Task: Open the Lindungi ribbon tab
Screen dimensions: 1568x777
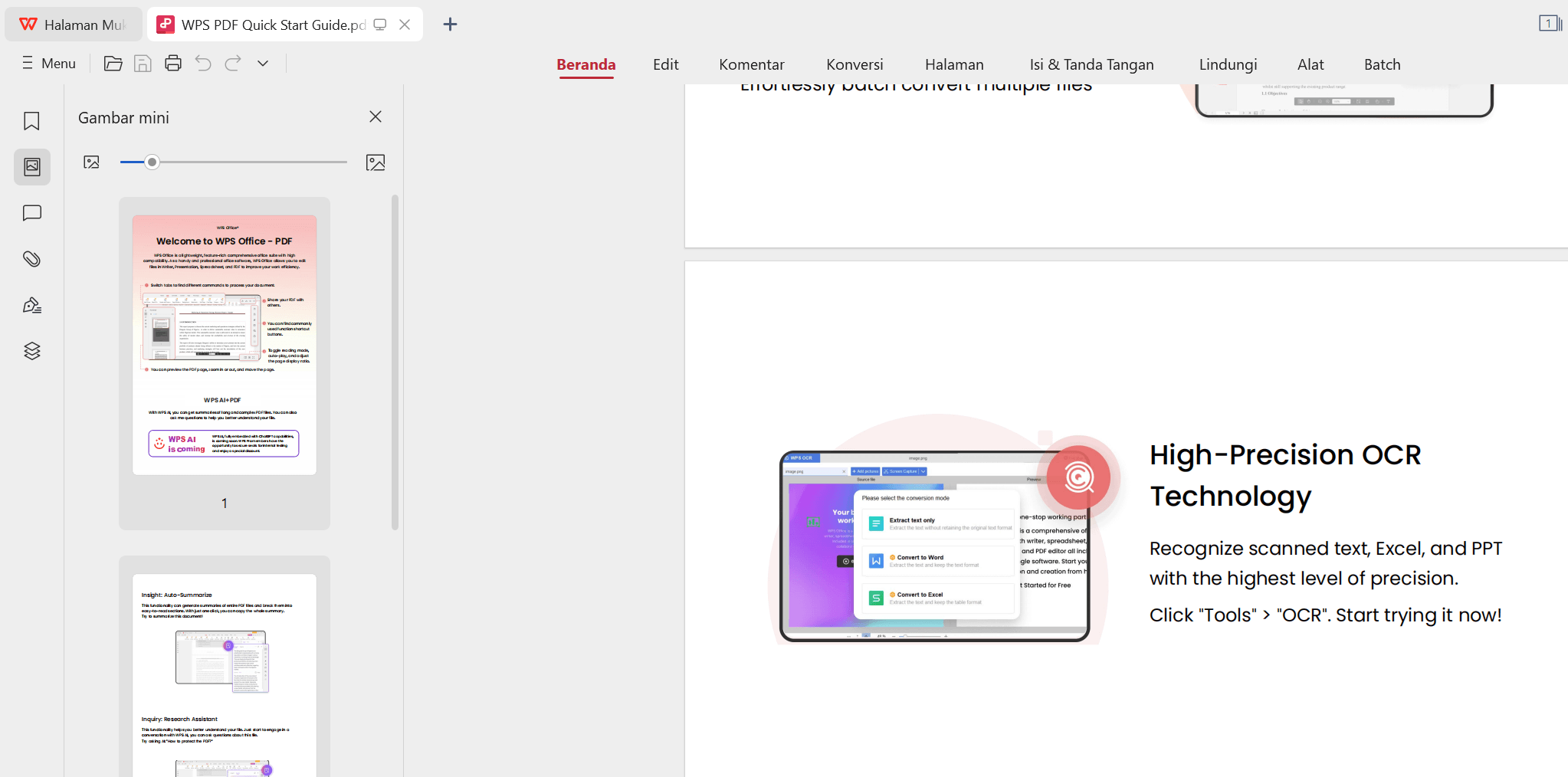Action: click(1228, 64)
